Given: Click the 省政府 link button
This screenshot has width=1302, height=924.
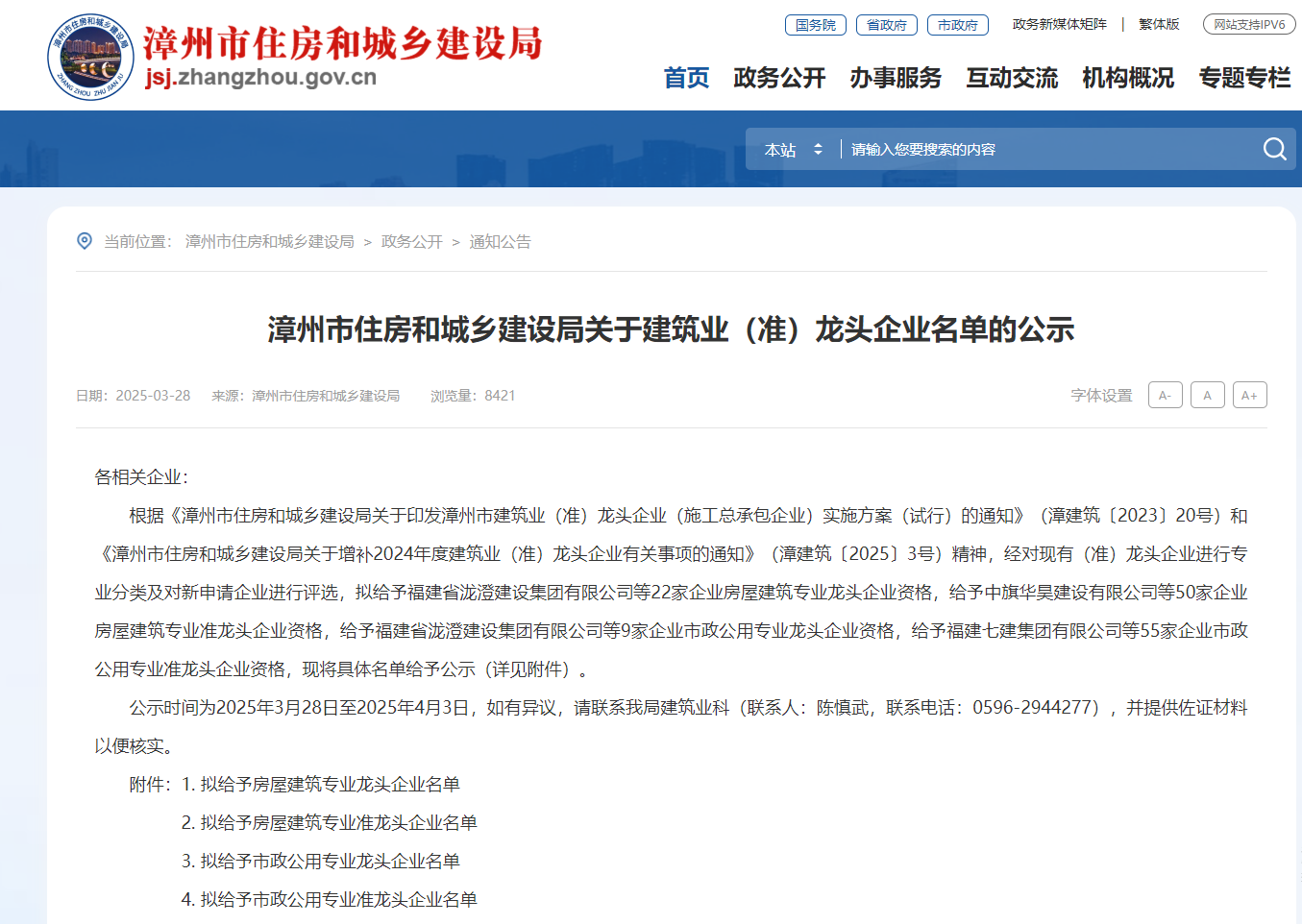Looking at the screenshot, I should tap(887, 25).
